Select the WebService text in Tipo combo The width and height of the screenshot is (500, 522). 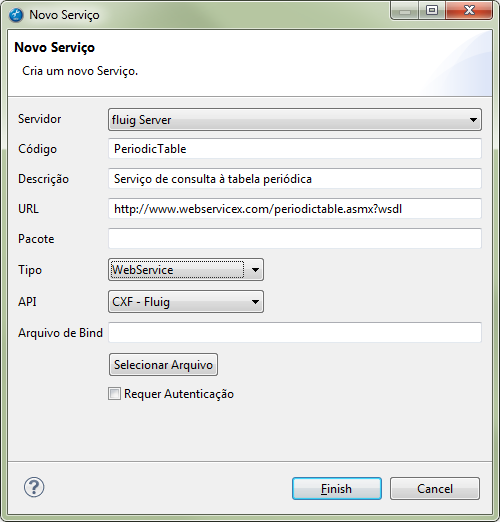[143, 270]
